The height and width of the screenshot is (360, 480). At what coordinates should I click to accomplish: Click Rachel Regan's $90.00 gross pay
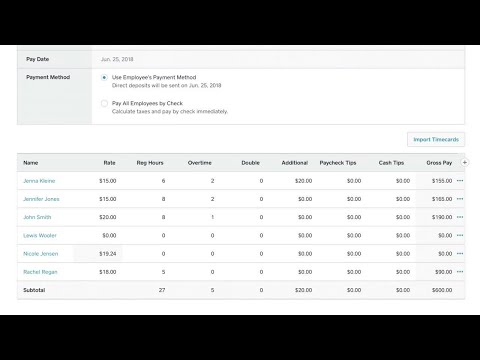click(x=444, y=272)
